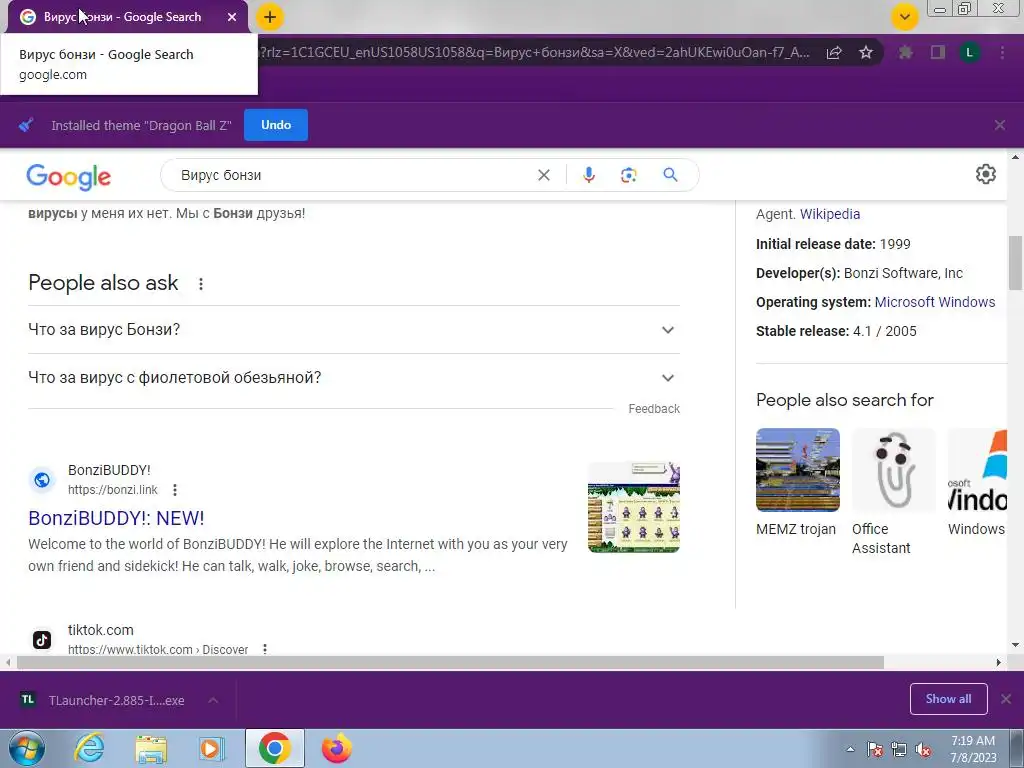This screenshot has width=1024, height=768.
Task: Open profile L avatar
Action: click(x=970, y=52)
